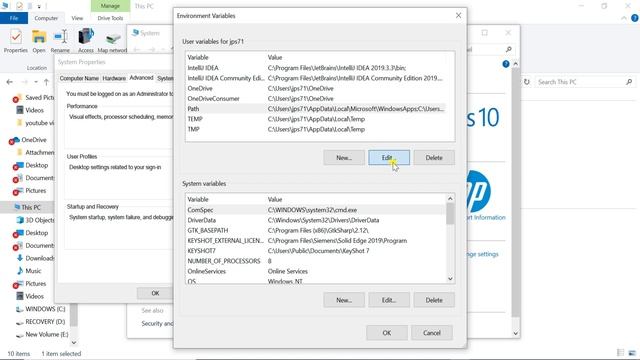Click Delete button under User variables
The height and width of the screenshot is (360, 640).
pyautogui.click(x=434, y=158)
